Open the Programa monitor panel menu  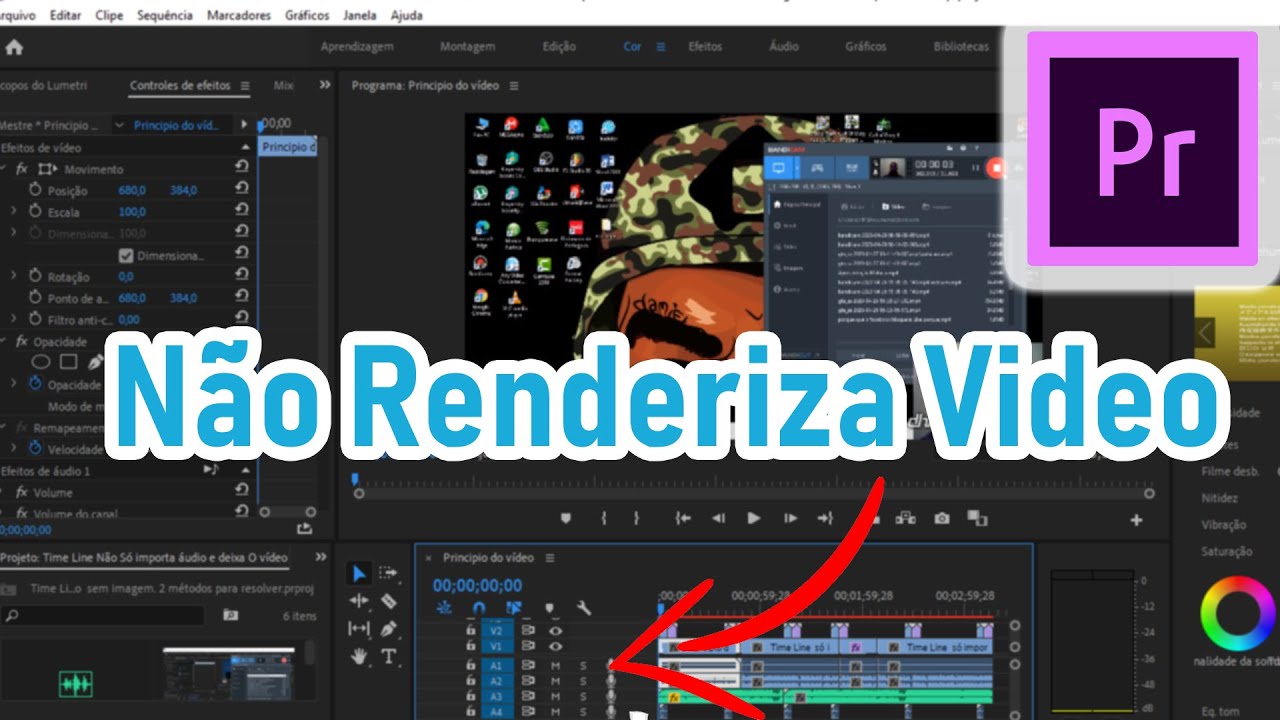pos(514,86)
